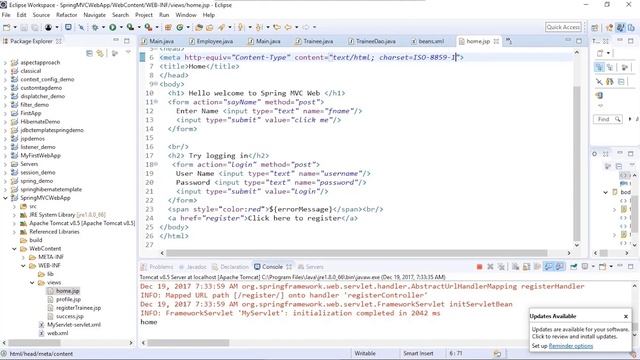The height and width of the screenshot is (360, 640).
Task: Switch to the beans.xml editor tab
Action: pos(427,41)
